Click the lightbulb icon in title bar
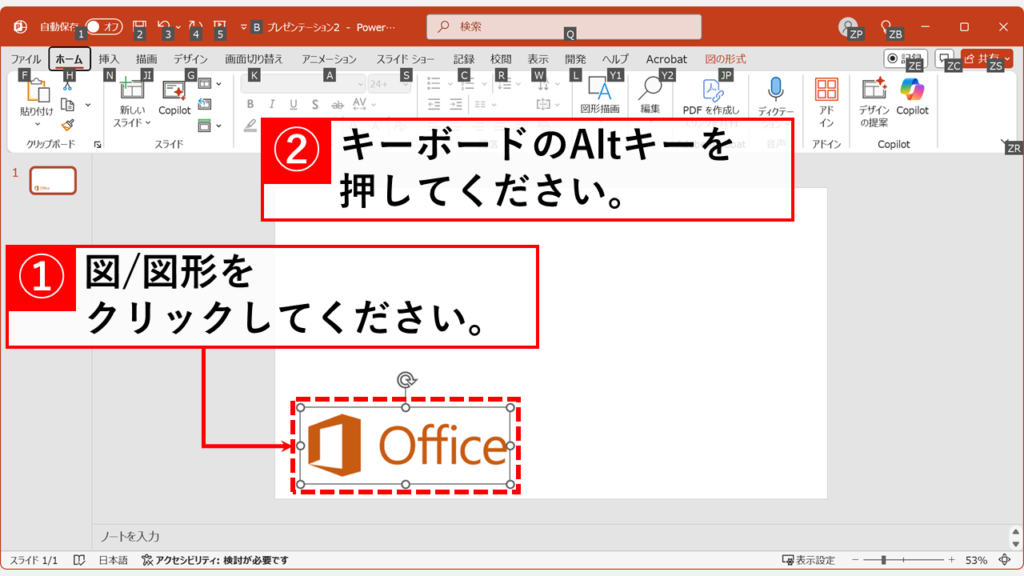The image size is (1024, 576). (x=886, y=27)
